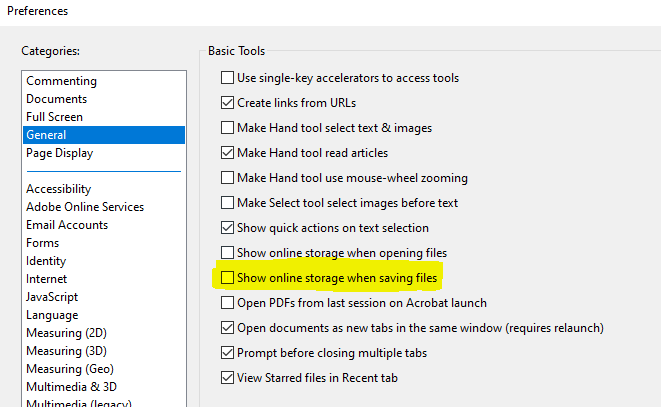
Task: Open Adobe Online Services category
Action: (85, 207)
